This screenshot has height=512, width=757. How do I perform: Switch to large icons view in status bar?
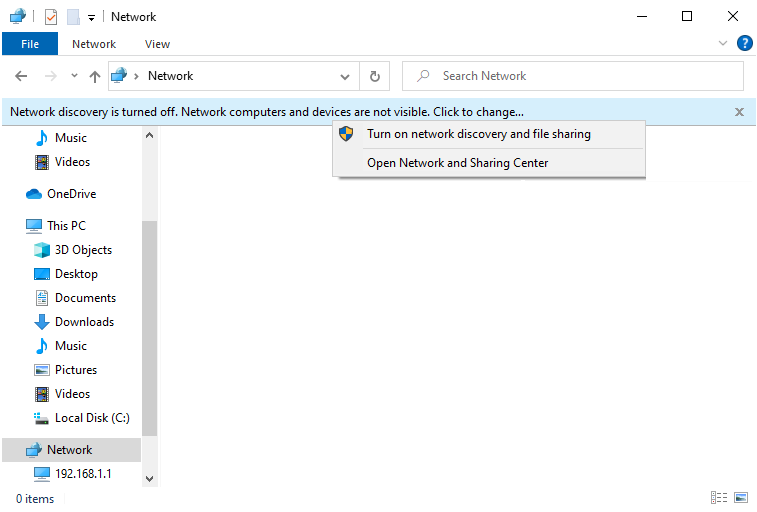[x=741, y=497]
